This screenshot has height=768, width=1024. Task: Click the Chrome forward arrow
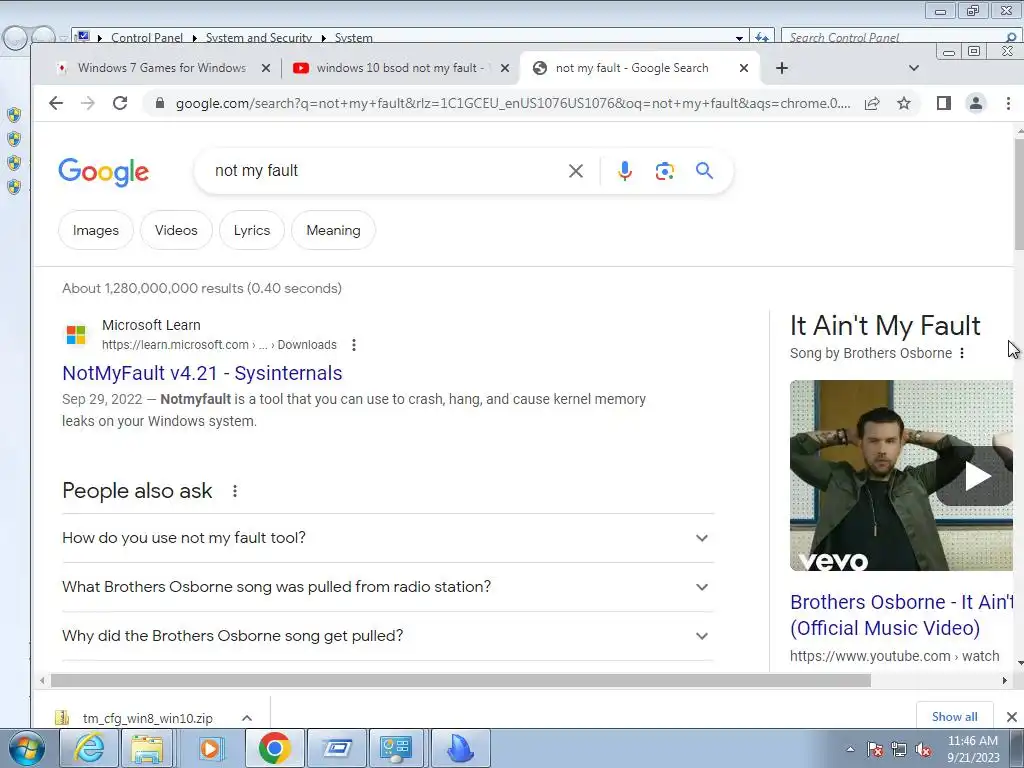[88, 103]
